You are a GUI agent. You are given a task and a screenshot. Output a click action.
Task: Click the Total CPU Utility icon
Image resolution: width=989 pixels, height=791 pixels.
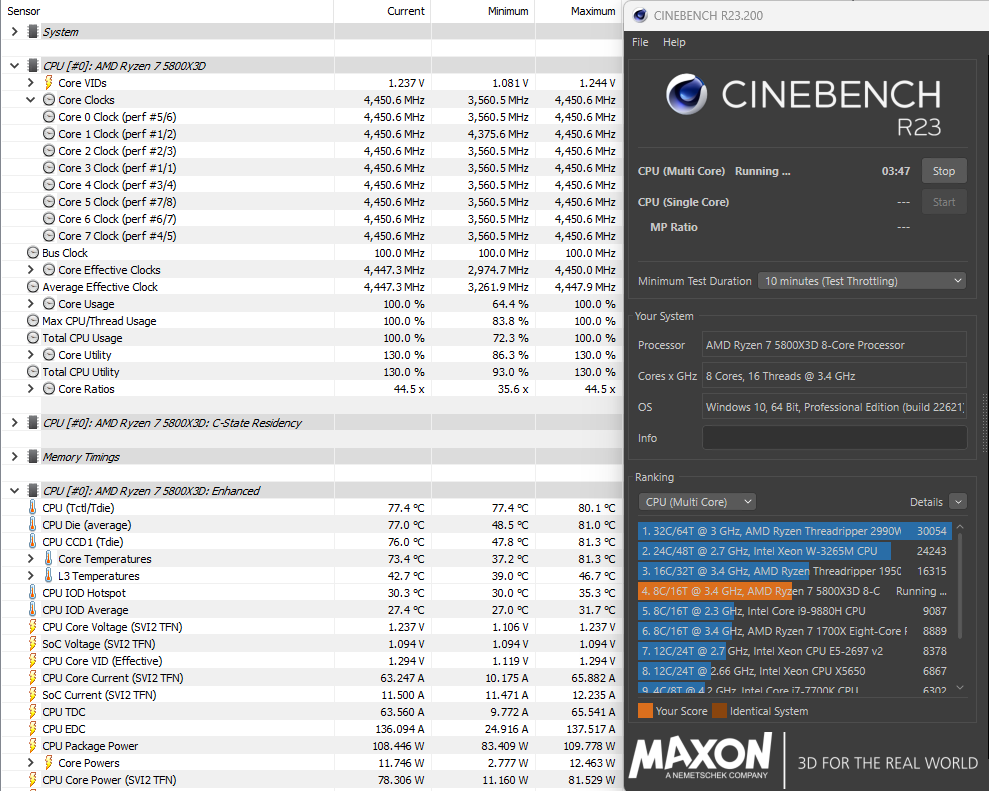(x=33, y=372)
